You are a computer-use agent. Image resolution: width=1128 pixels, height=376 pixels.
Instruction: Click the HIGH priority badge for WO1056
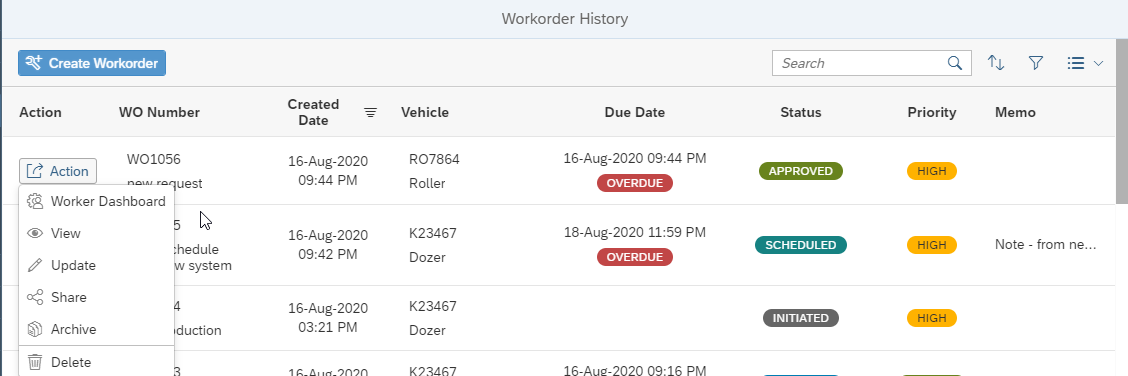(932, 171)
